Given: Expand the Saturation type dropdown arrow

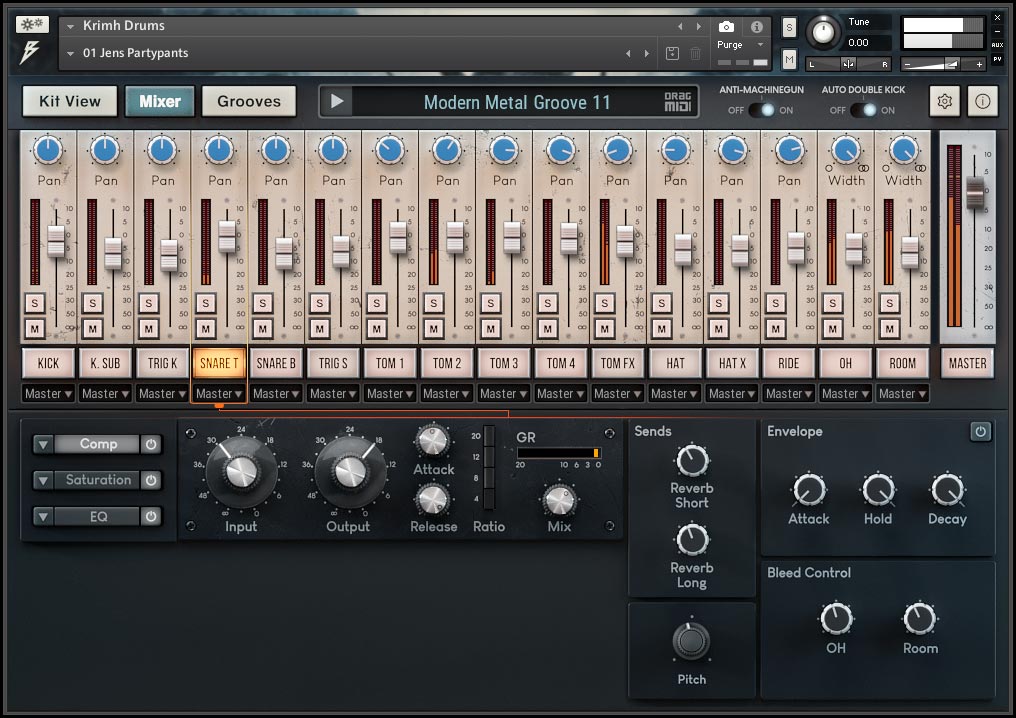Looking at the screenshot, I should tap(43, 480).
